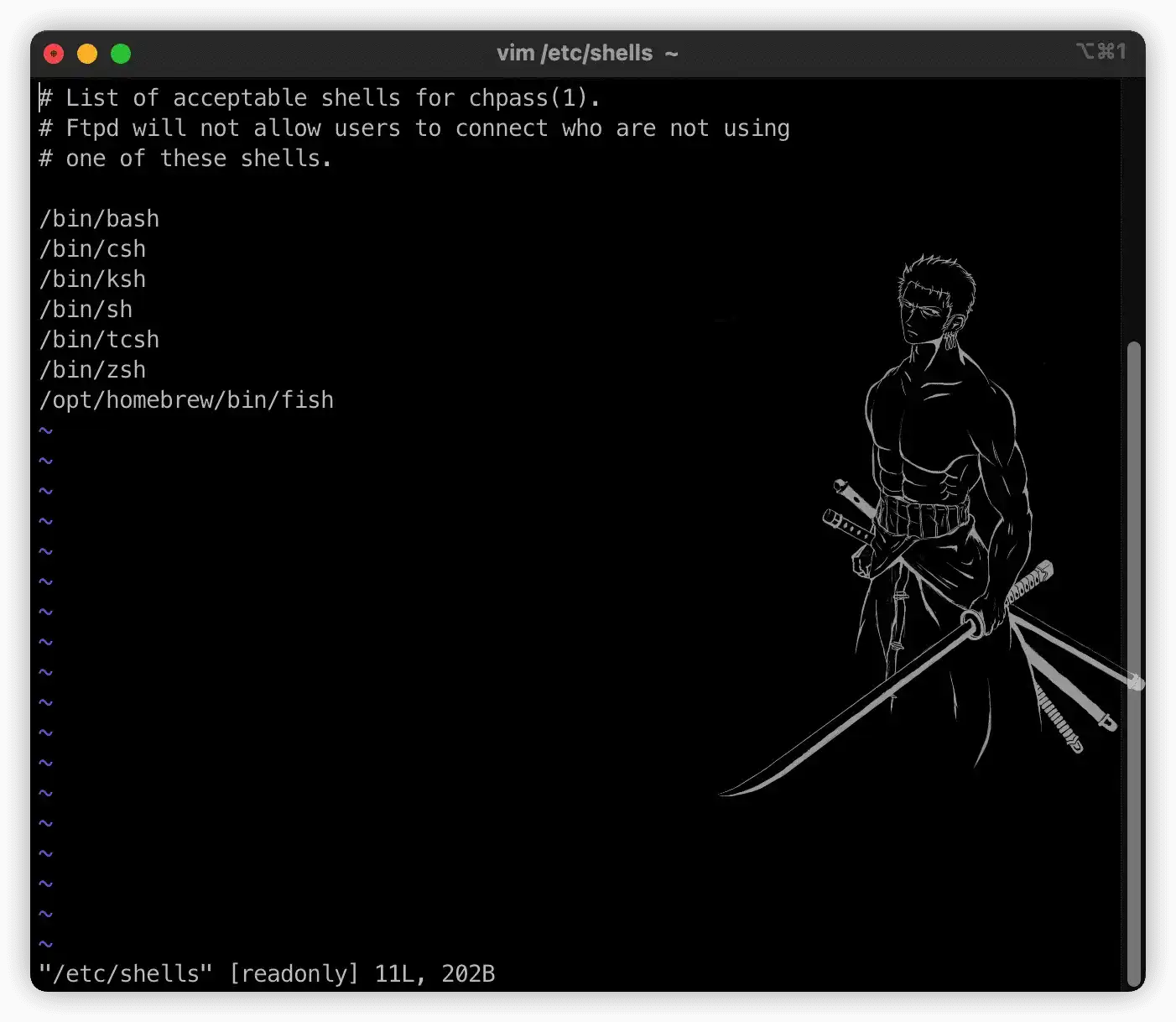The image size is (1176, 1022).
Task: Minimize the terminal with the yellow button
Action: 87,54
